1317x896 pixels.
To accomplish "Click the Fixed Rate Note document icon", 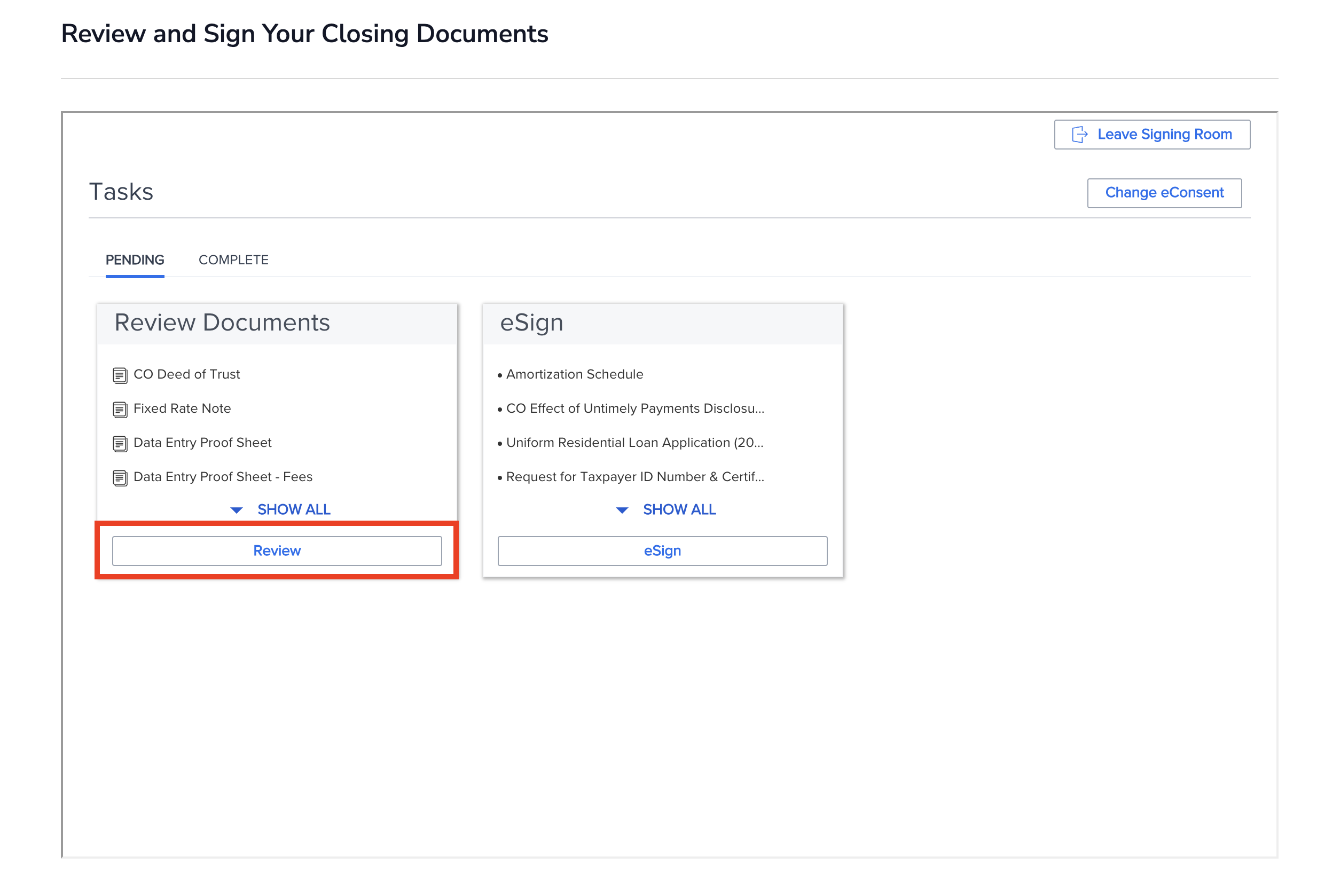I will [120, 409].
